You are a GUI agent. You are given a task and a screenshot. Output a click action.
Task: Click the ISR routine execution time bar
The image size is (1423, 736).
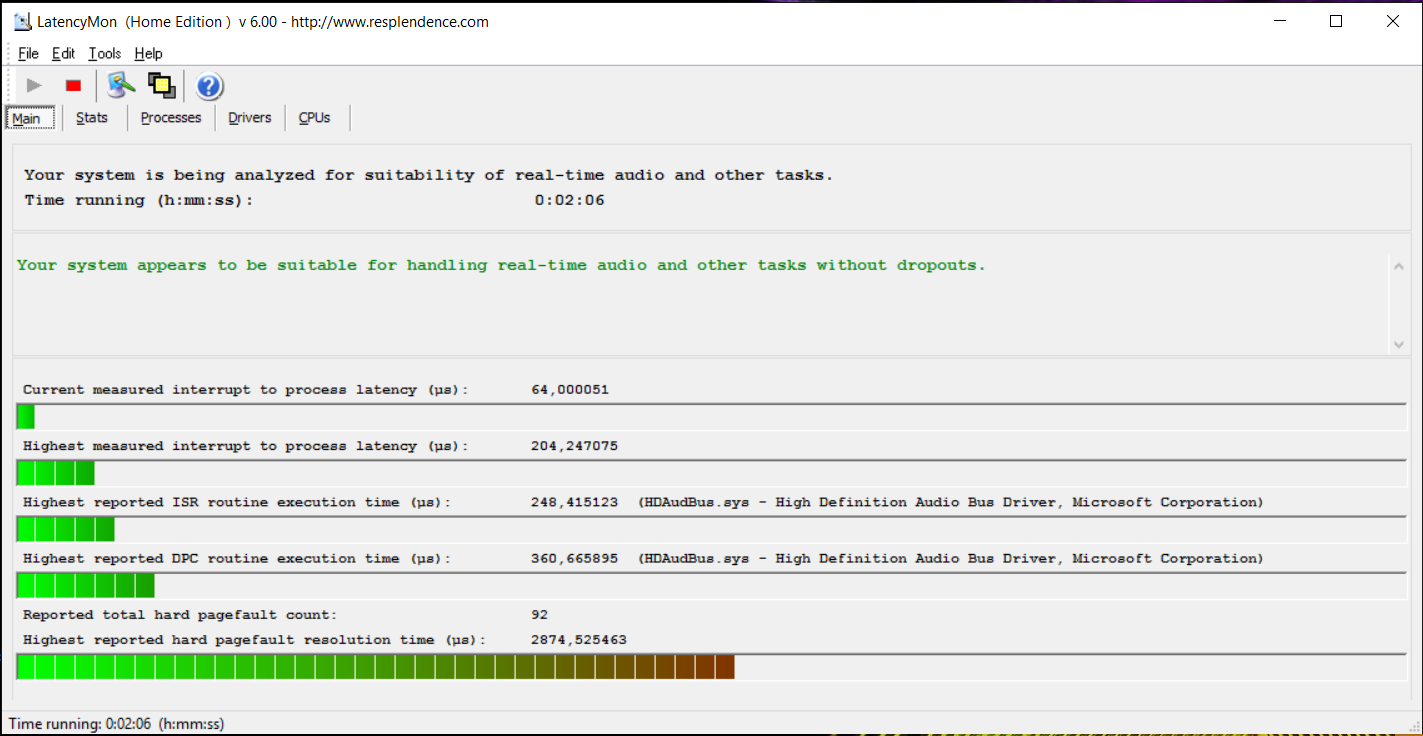[711, 529]
